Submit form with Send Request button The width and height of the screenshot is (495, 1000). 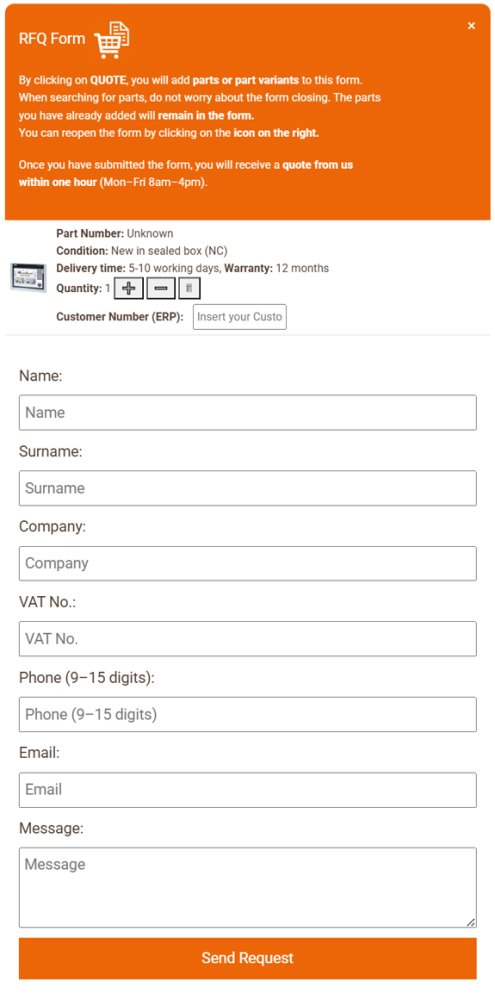point(248,958)
